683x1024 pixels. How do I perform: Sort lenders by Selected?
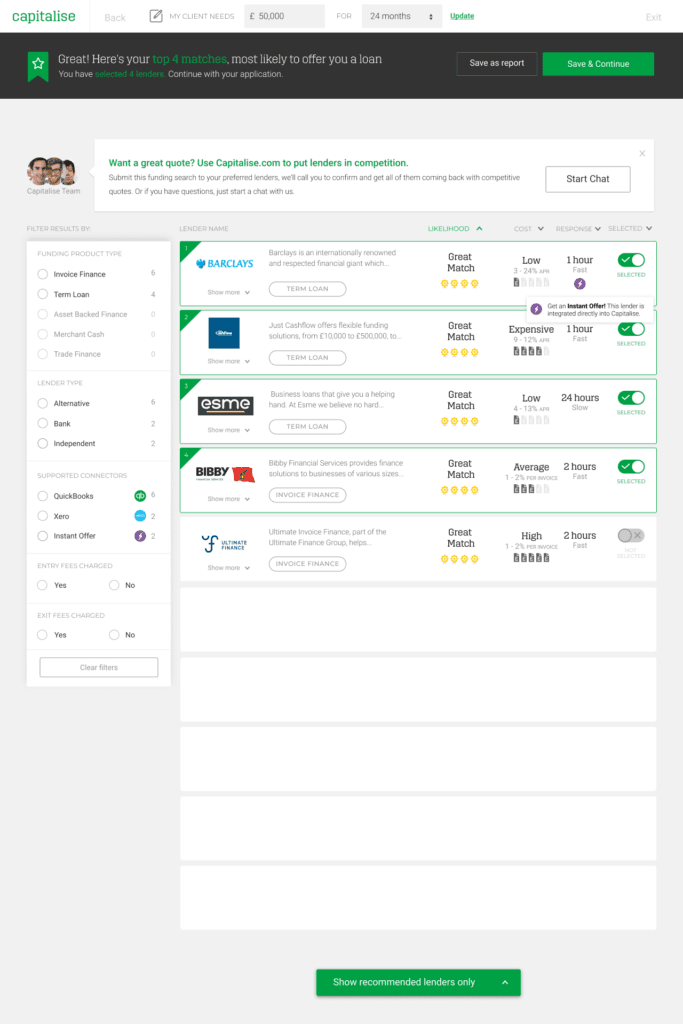(x=629, y=229)
